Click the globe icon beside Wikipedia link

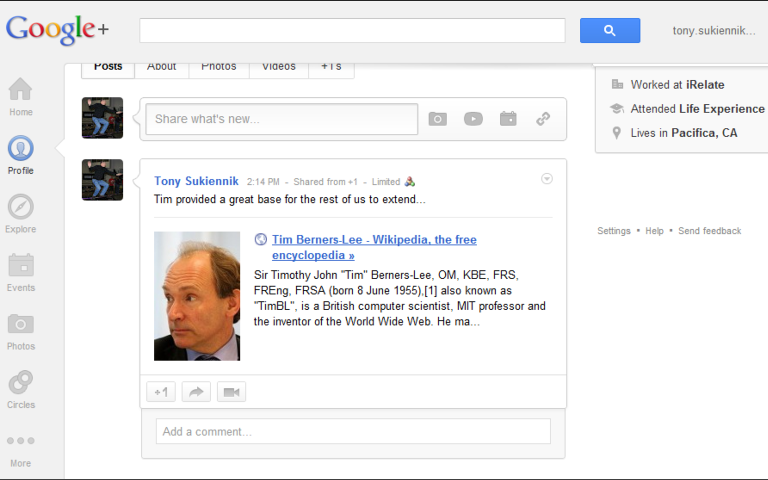[261, 240]
